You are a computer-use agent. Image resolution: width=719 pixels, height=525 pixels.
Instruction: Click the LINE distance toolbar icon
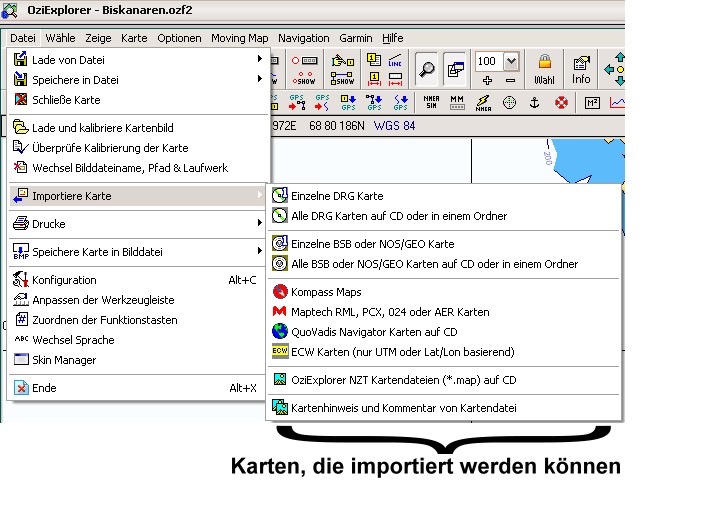coord(395,61)
